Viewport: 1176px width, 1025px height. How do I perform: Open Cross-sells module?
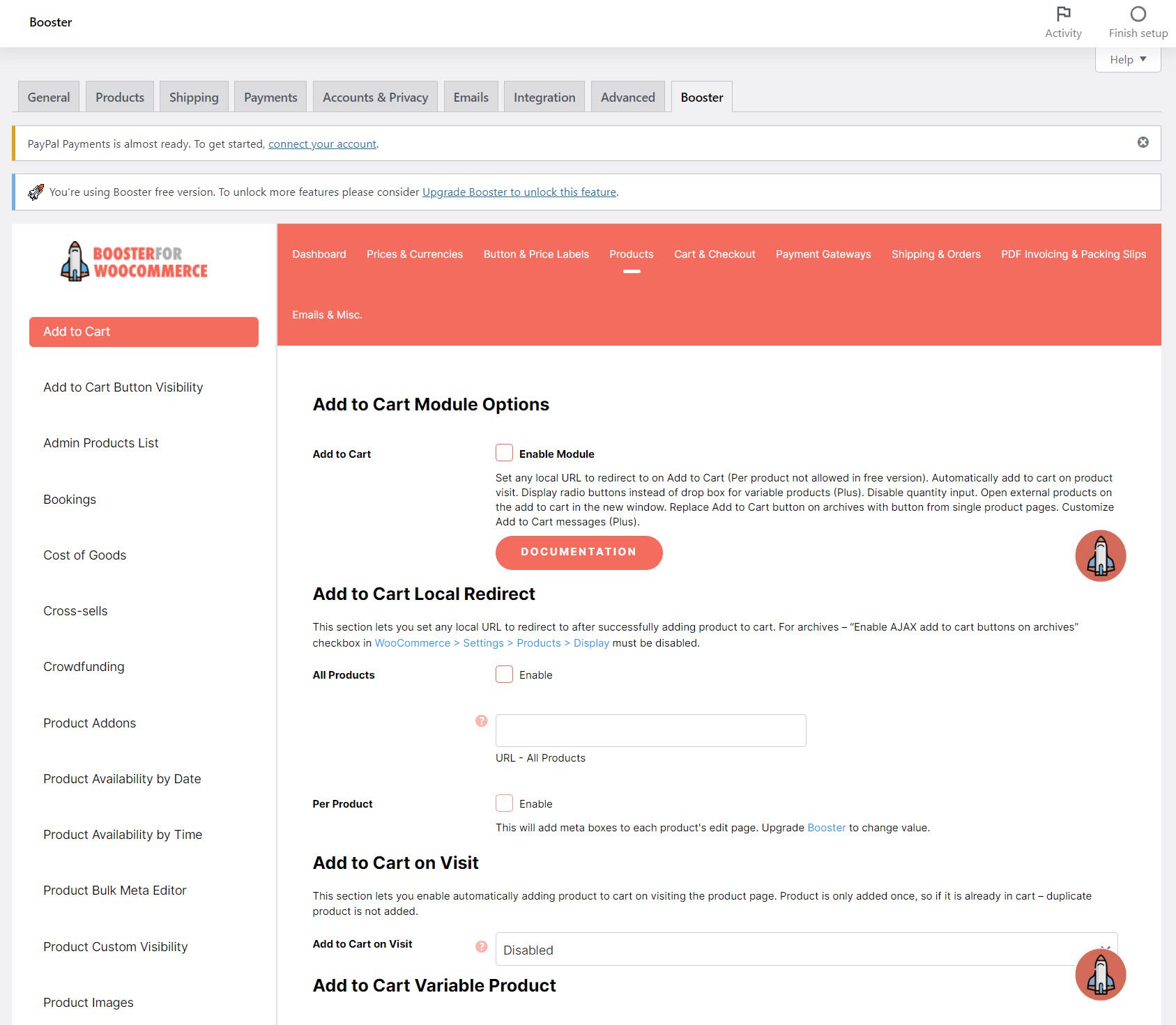tap(75, 611)
